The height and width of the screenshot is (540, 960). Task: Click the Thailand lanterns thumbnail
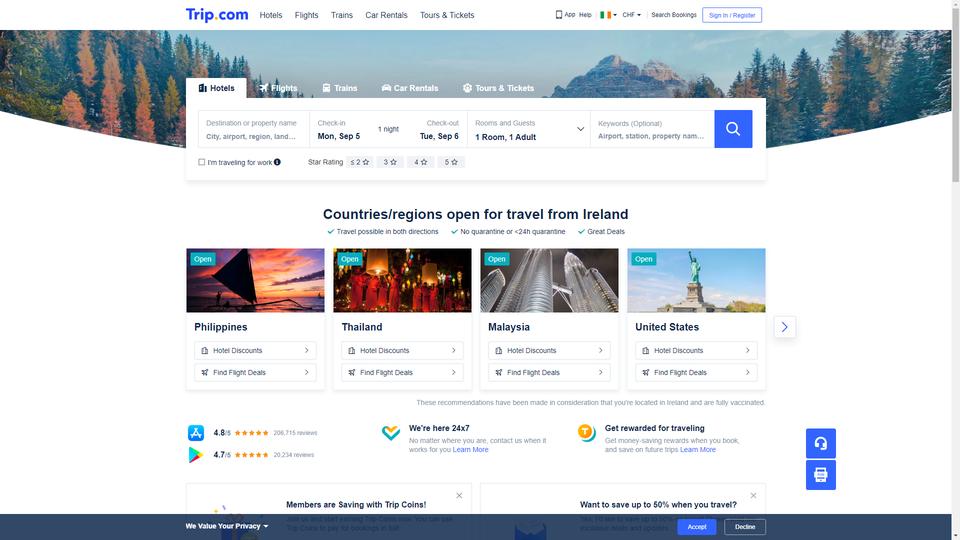[402, 280]
